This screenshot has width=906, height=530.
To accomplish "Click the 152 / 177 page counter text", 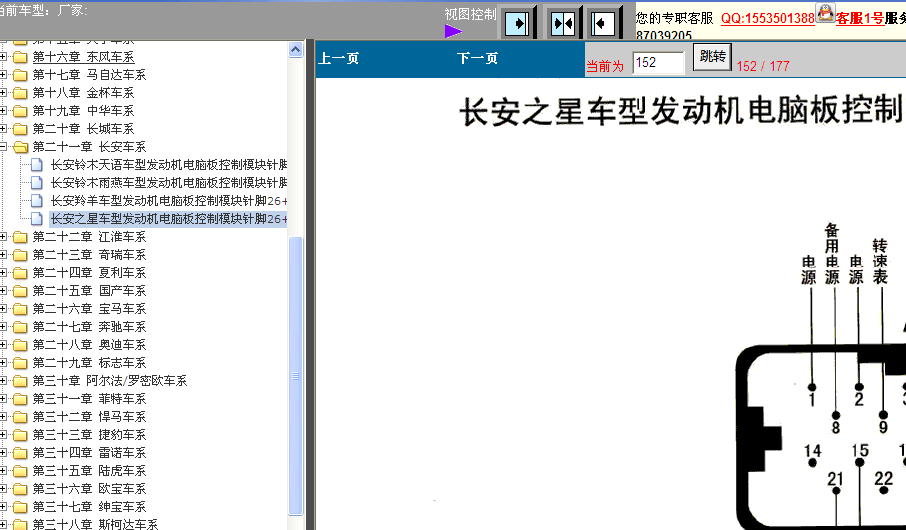I will tap(763, 66).
